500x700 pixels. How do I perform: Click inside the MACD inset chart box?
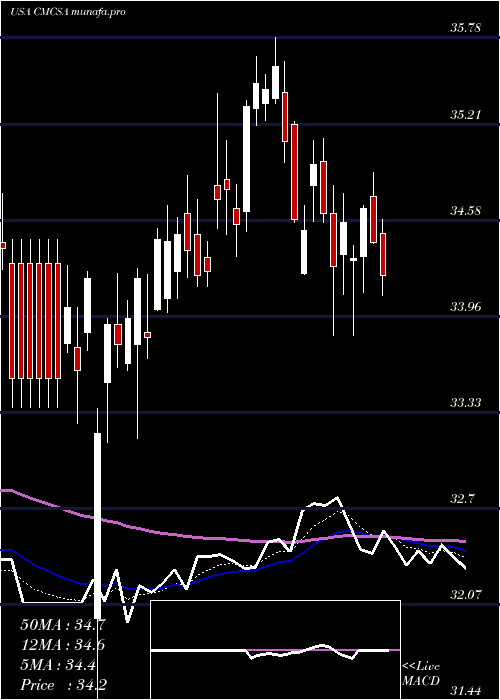coord(275,650)
